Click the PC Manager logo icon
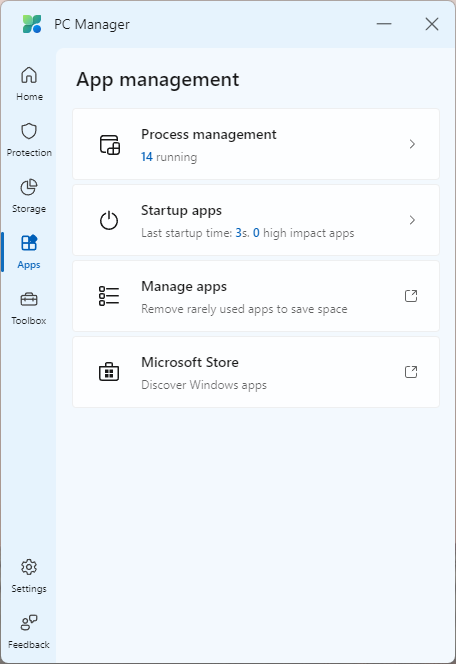Viewport: 456px width, 664px height. [x=32, y=24]
